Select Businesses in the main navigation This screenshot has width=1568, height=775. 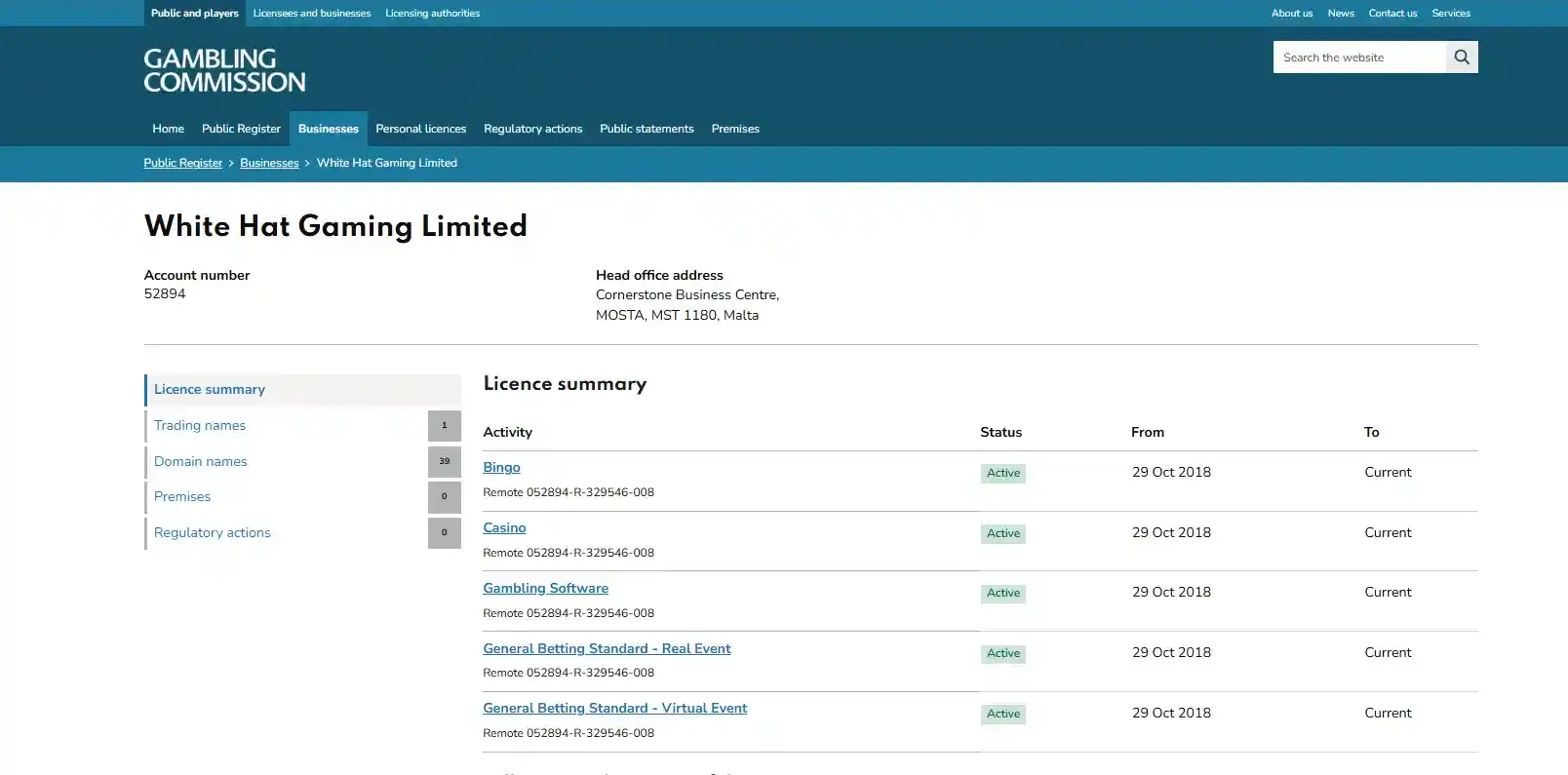pos(329,129)
